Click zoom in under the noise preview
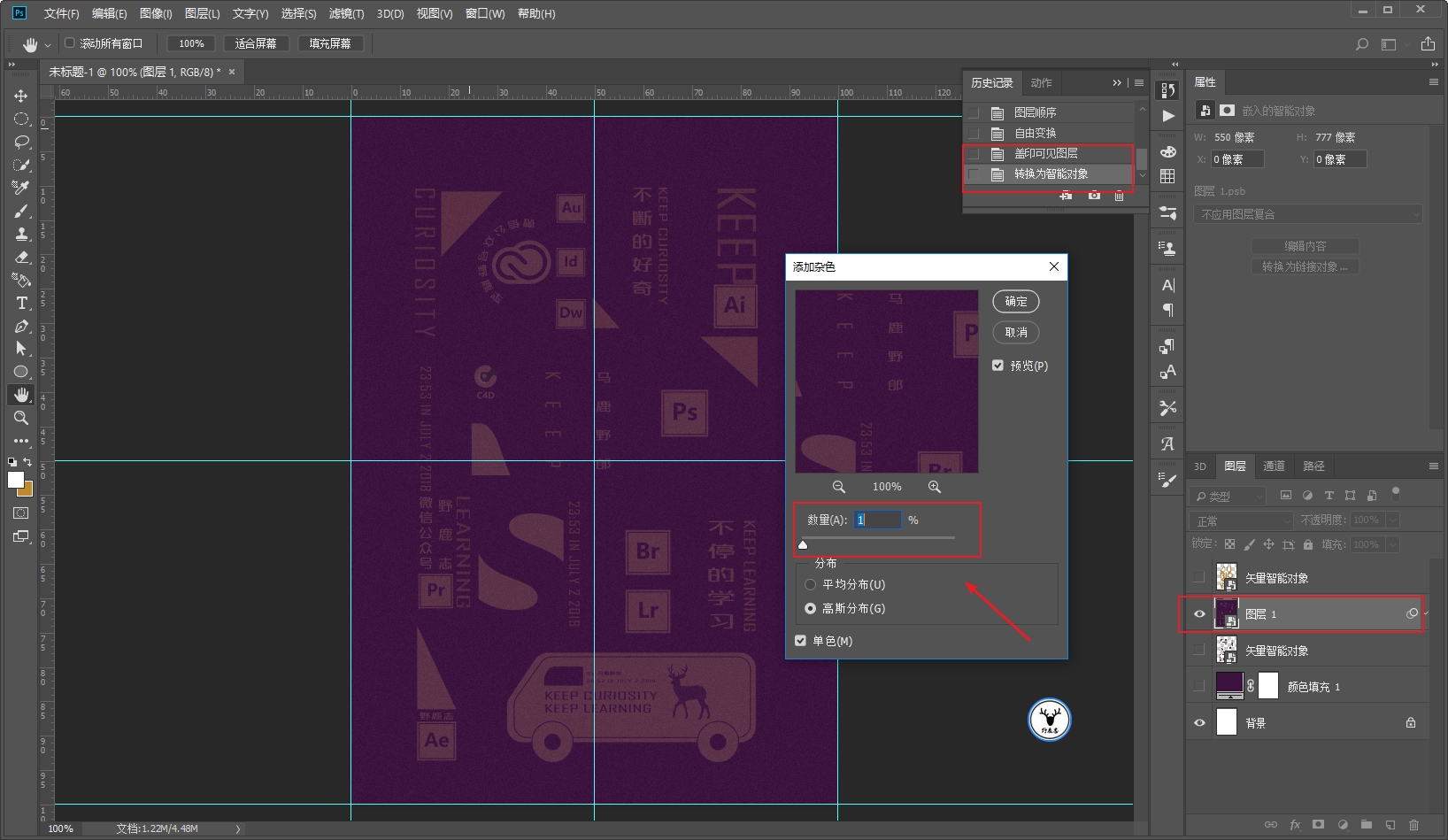1448x840 pixels. pyautogui.click(x=935, y=487)
